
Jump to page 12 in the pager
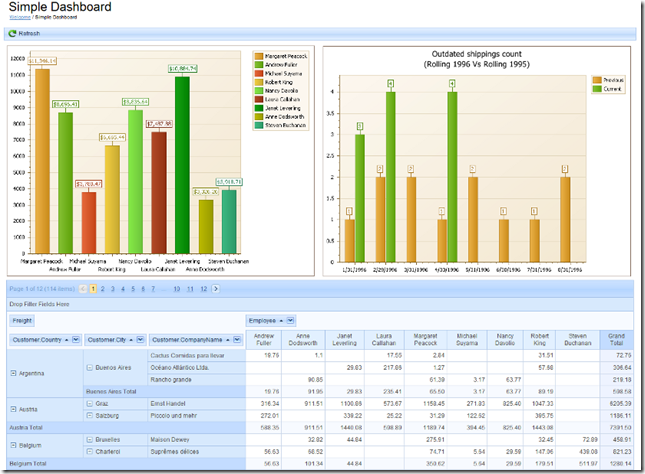[x=204, y=289]
